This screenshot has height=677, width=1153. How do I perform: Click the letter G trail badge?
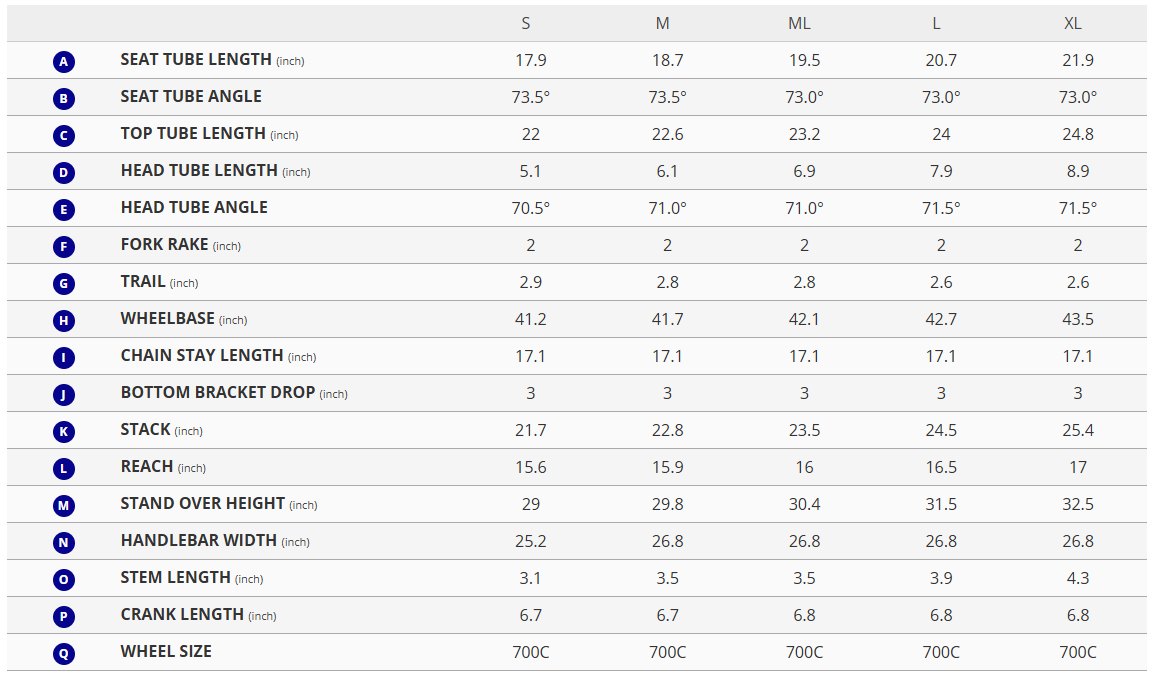tap(64, 284)
